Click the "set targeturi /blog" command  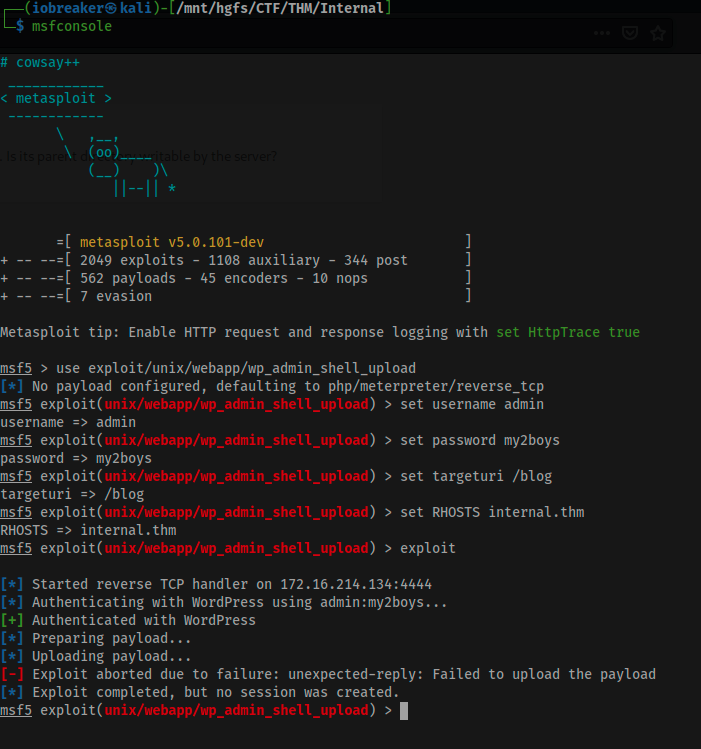[476, 477]
